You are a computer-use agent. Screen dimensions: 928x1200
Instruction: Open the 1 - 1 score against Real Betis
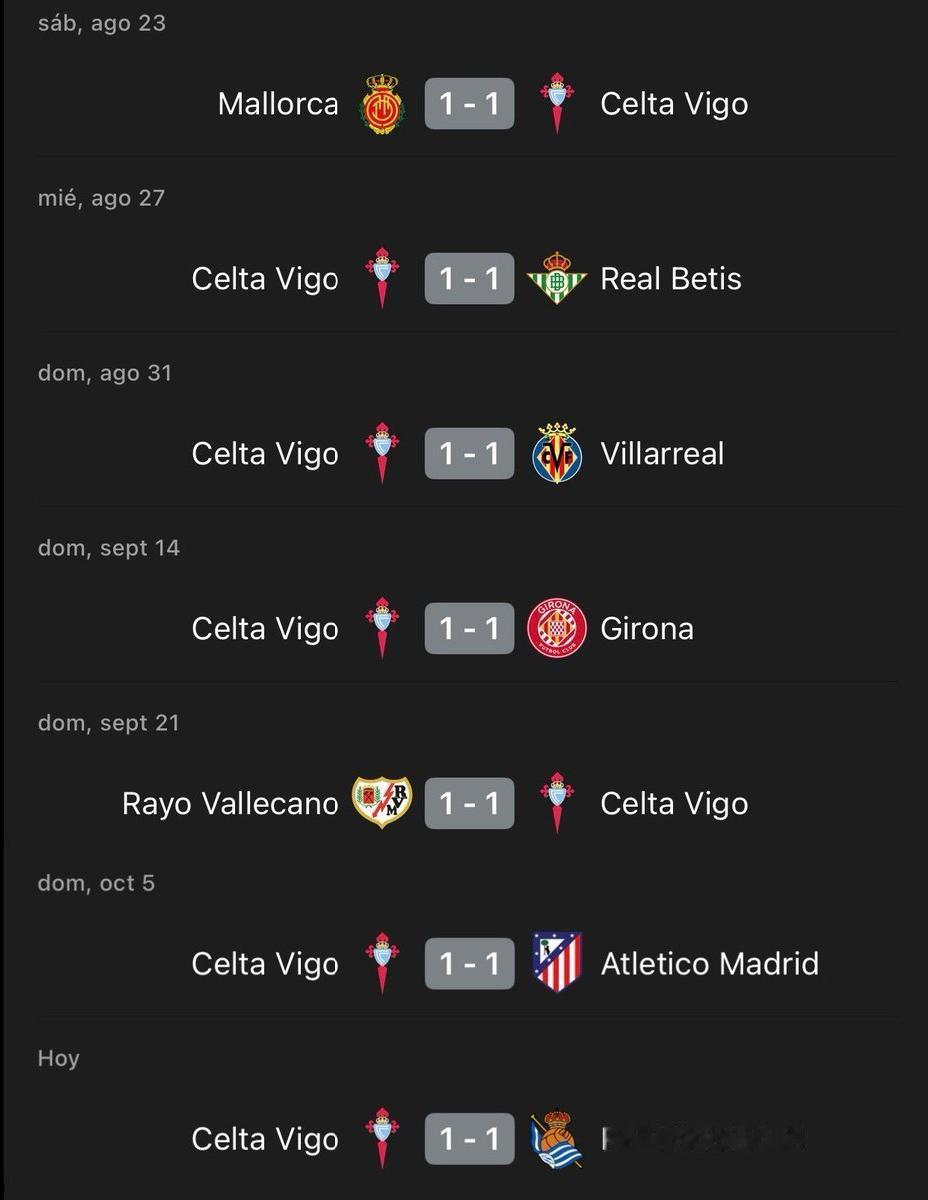tap(469, 278)
